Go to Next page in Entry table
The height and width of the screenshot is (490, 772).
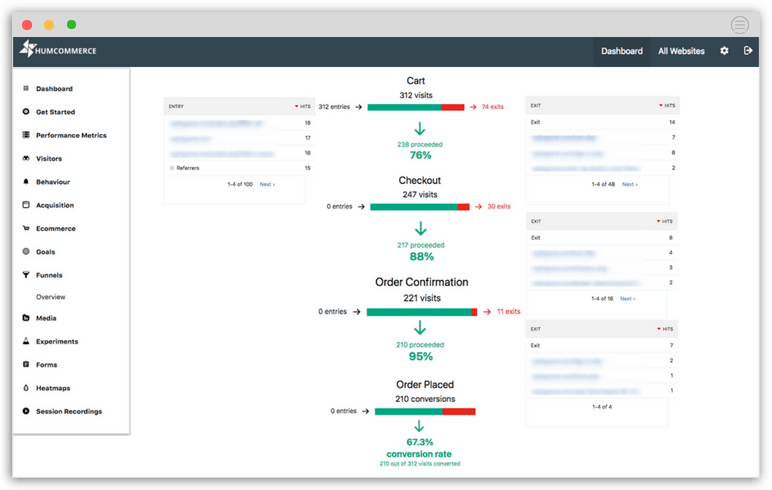point(266,184)
